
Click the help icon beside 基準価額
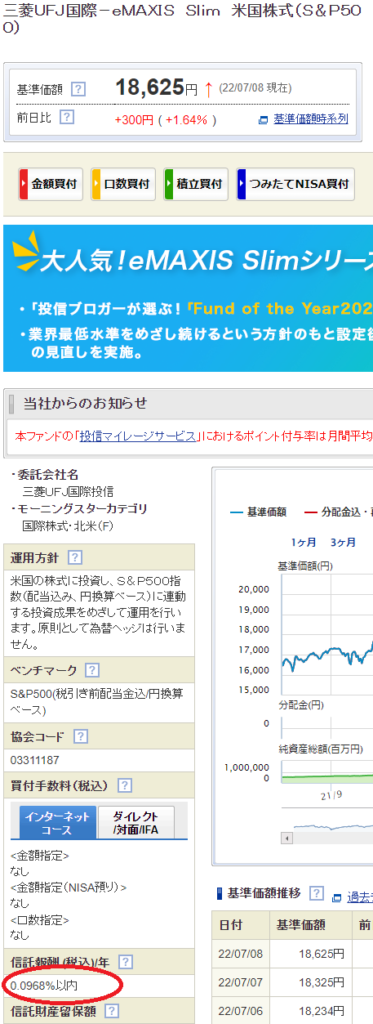coord(78,89)
